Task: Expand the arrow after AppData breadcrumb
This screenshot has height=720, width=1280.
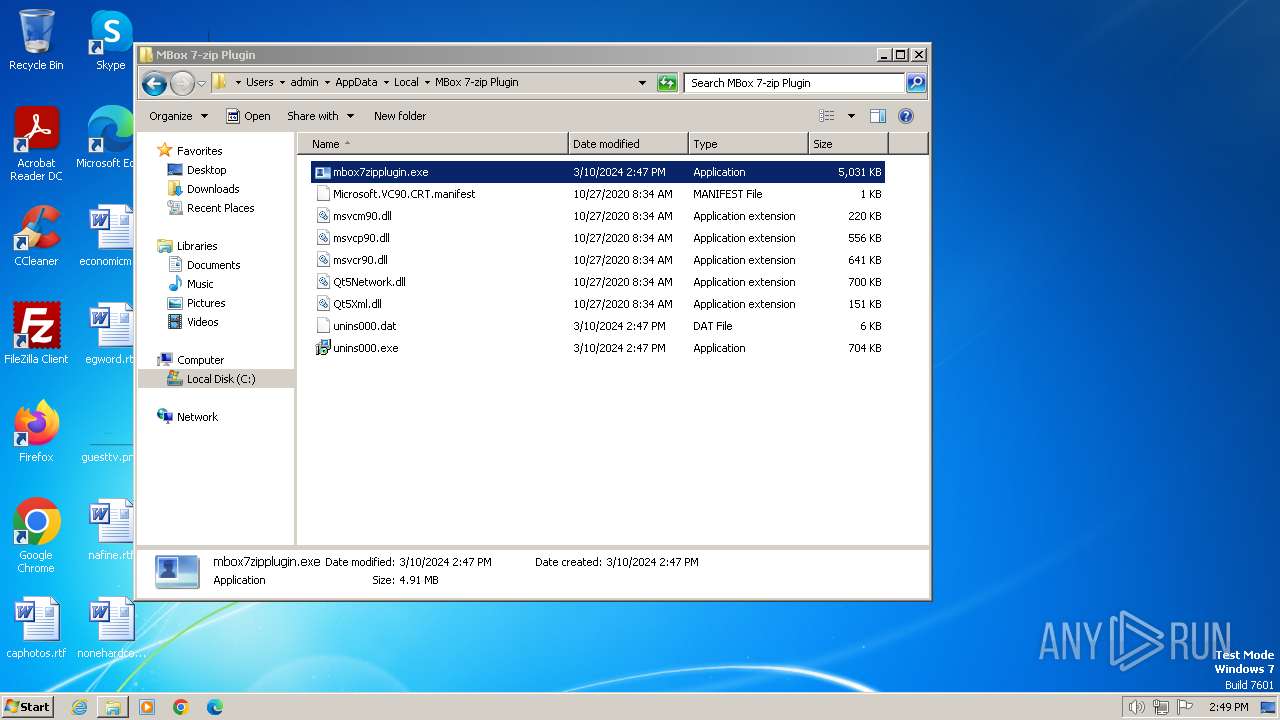Action: point(386,83)
